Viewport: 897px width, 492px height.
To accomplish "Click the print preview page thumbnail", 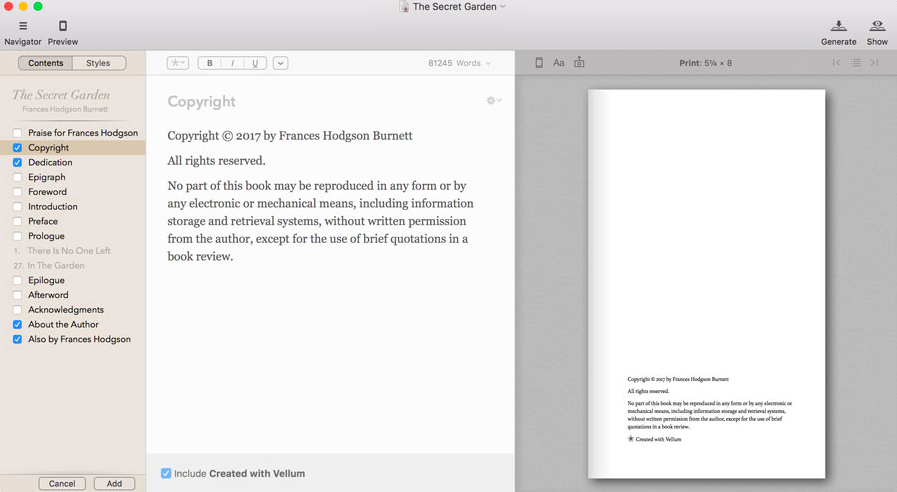I will pos(707,283).
